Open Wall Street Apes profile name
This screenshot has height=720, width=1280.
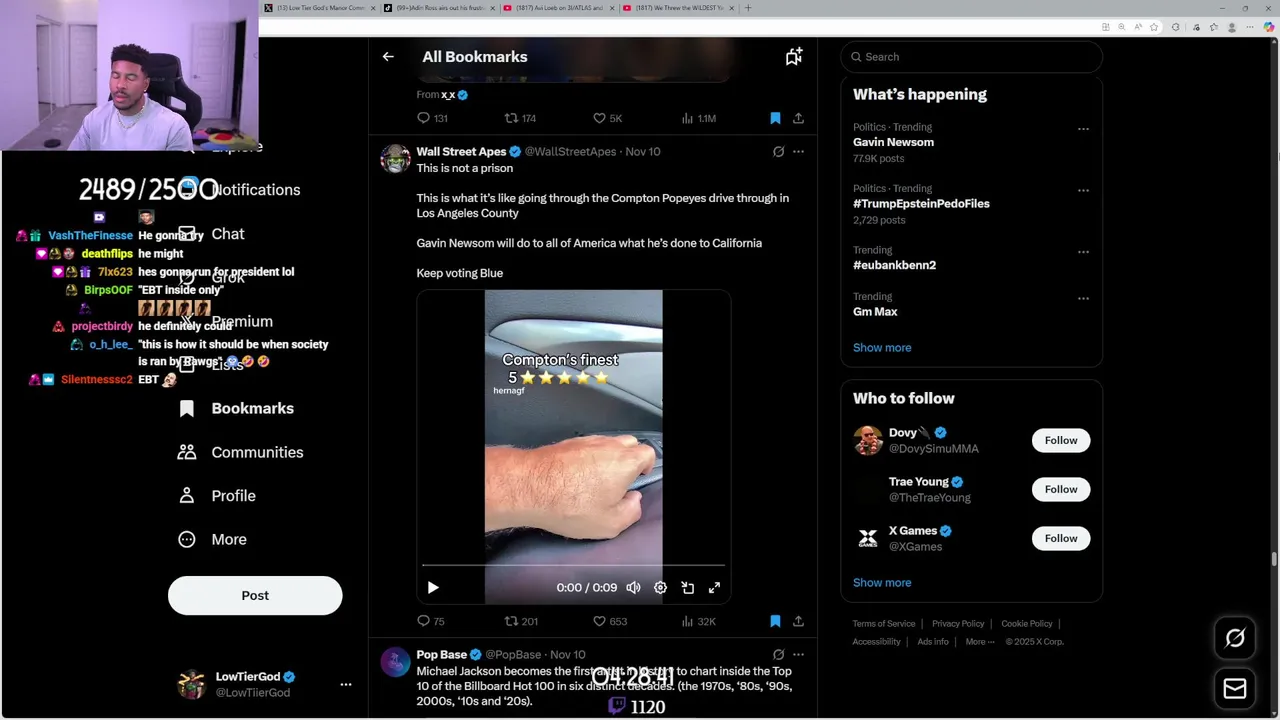click(461, 152)
